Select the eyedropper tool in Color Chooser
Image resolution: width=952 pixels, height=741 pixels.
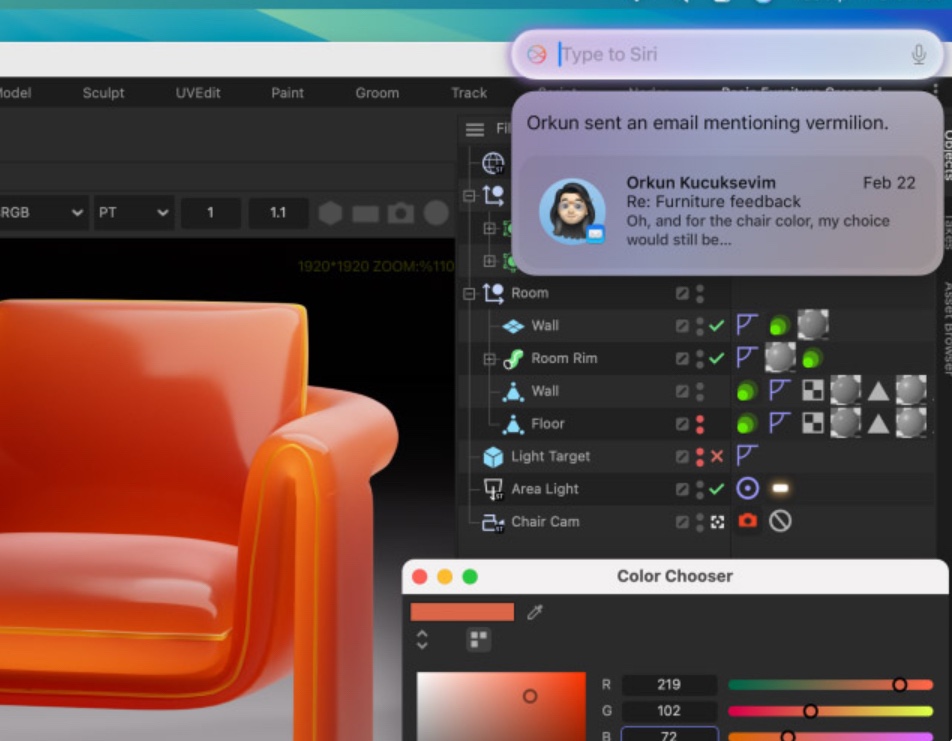[x=534, y=612]
